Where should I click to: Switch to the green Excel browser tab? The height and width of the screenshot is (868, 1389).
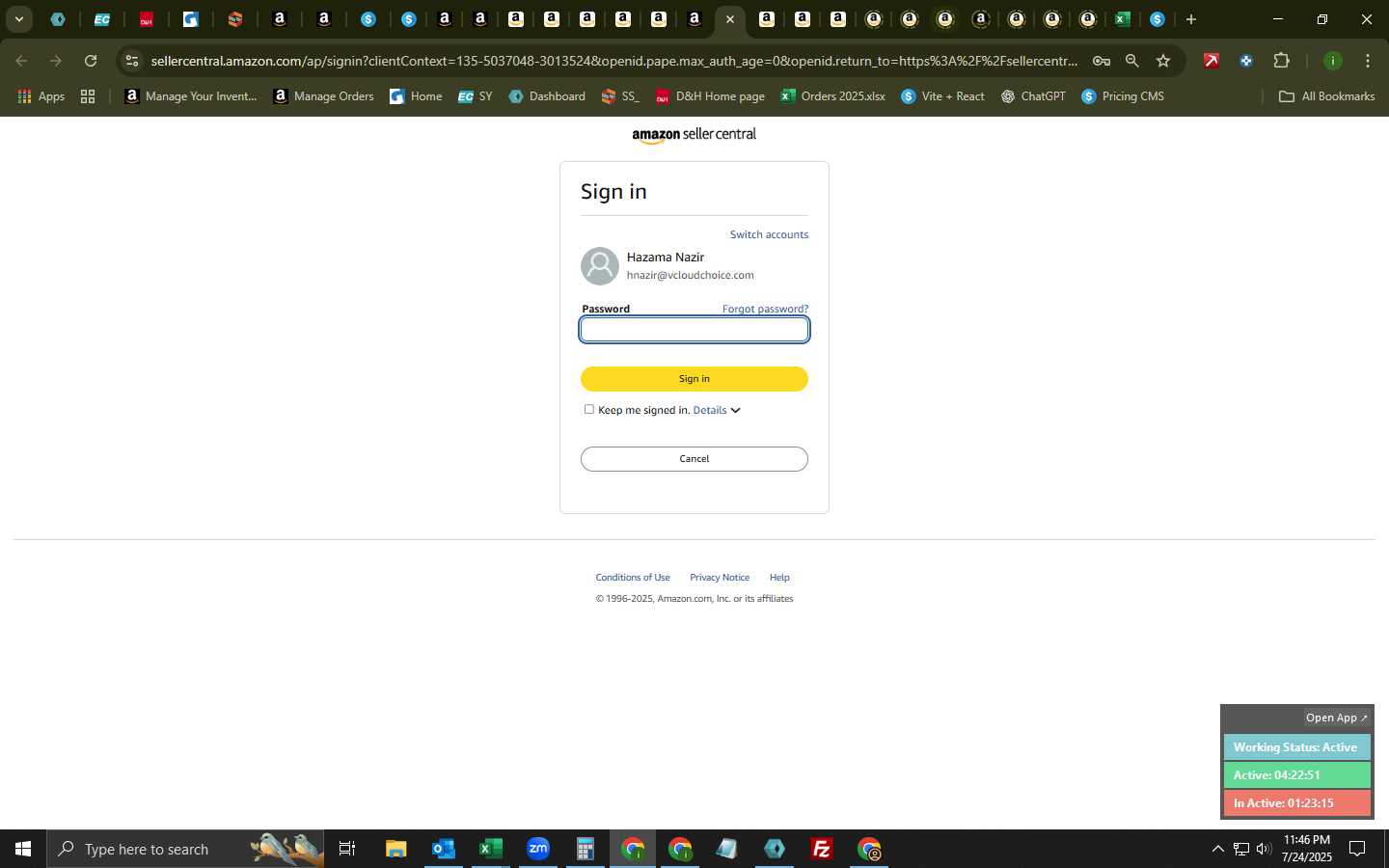1122,19
